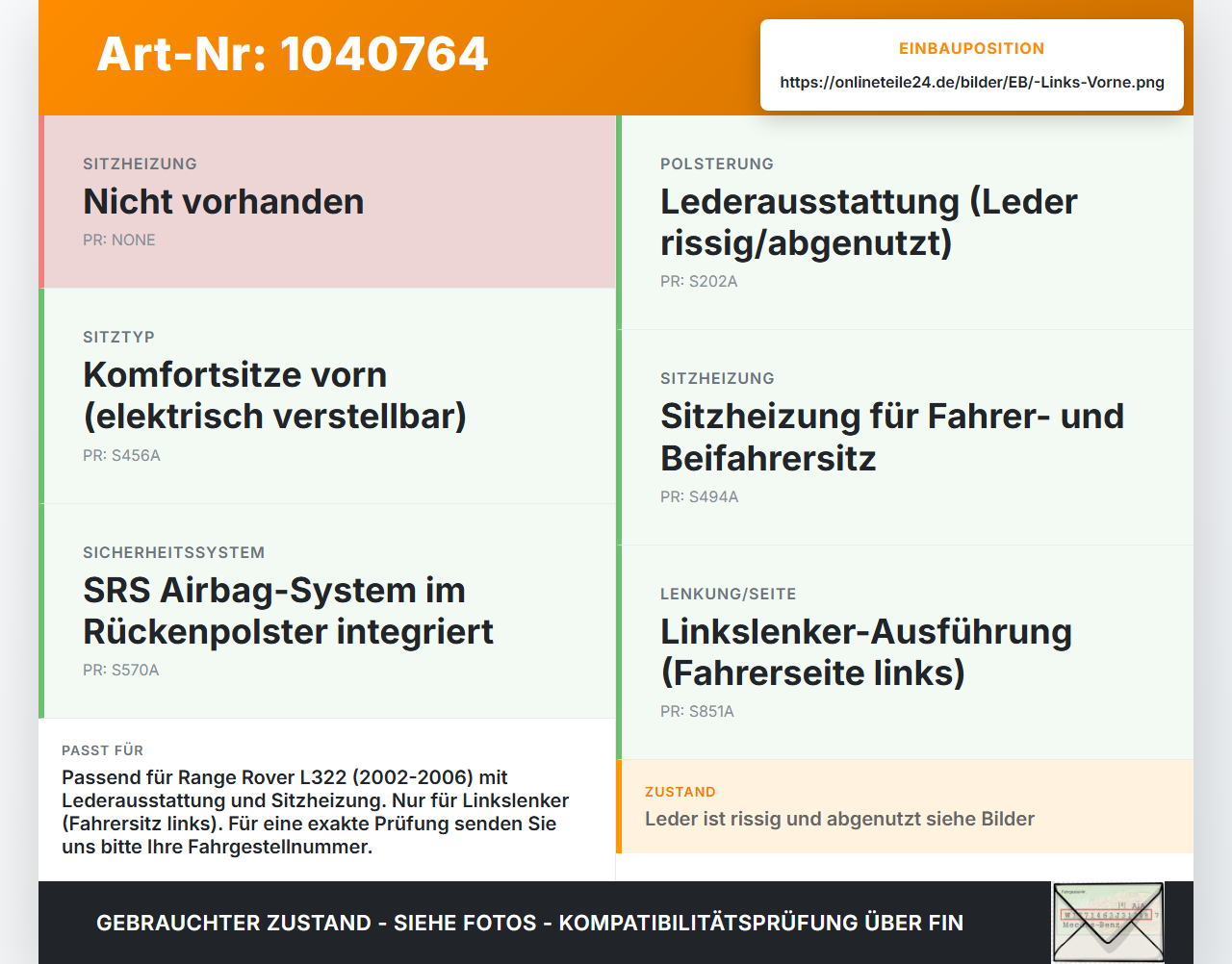
Task: Click the POLSTERUNG label
Action: point(717,164)
